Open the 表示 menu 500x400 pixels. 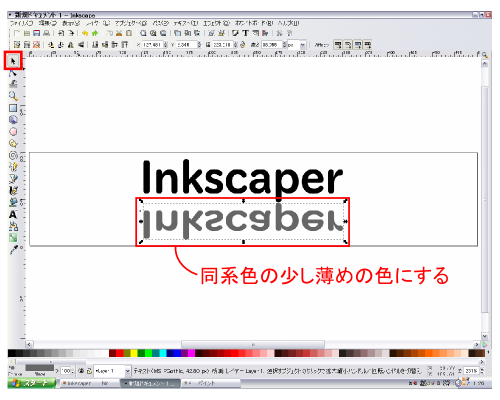(71, 23)
